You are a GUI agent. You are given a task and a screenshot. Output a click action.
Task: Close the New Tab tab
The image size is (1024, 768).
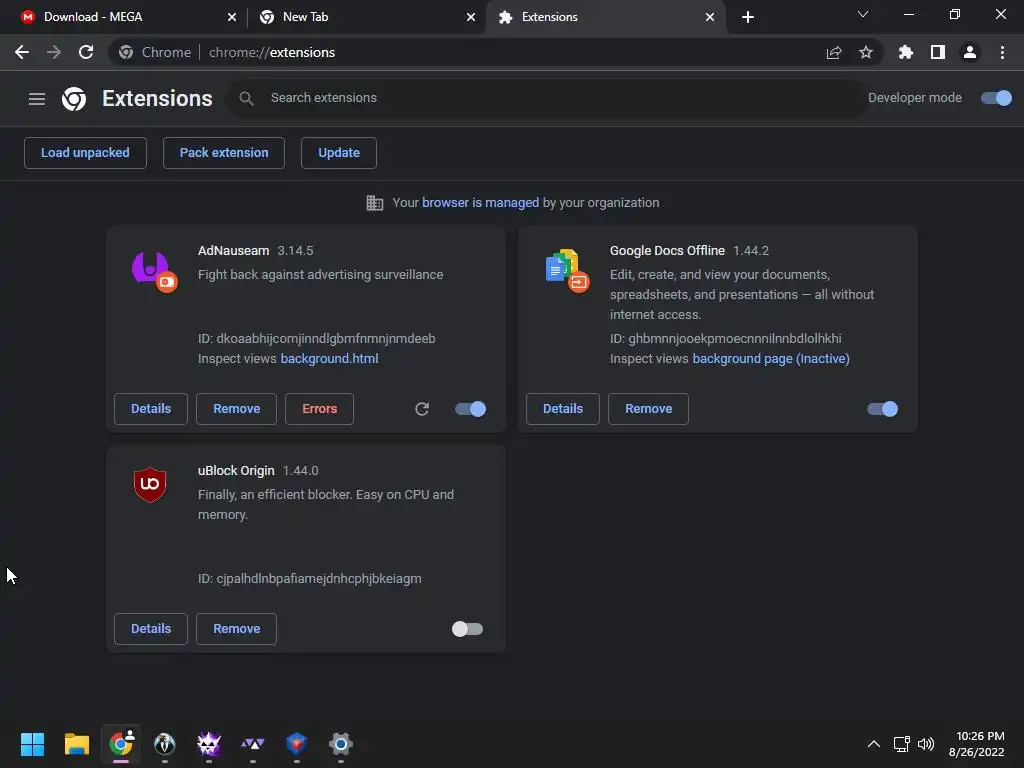click(x=471, y=17)
